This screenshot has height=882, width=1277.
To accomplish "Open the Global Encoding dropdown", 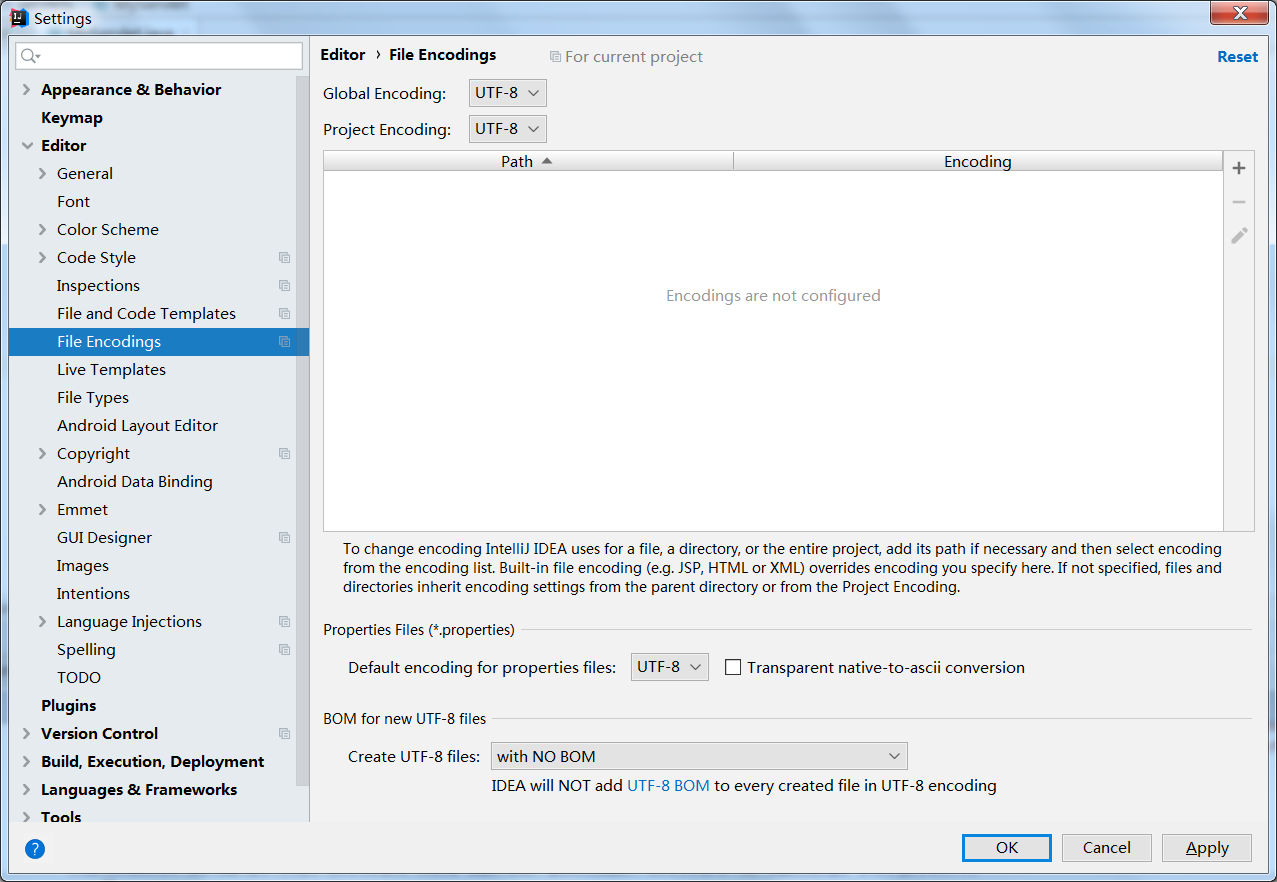I will (x=508, y=93).
